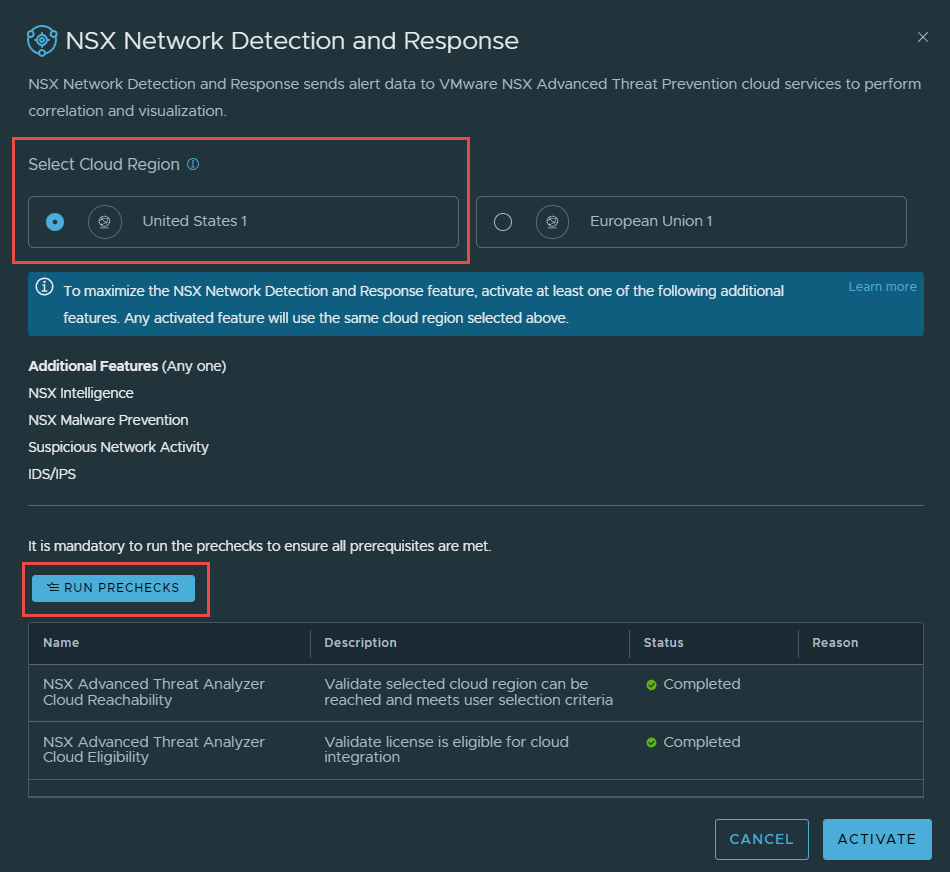Select the United States 1 radio button
This screenshot has height=872, width=950.
click(x=55, y=222)
